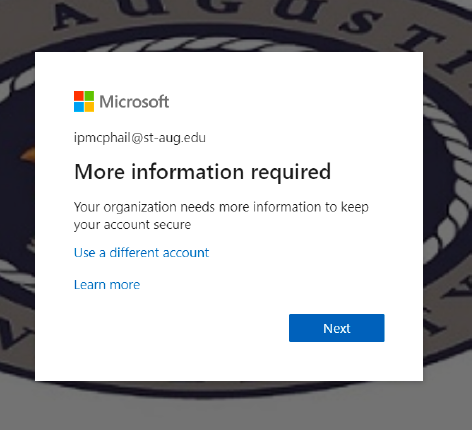Image resolution: width=472 pixels, height=431 pixels.
Task: Click the yellow square in Microsoft logo
Action: point(89,107)
